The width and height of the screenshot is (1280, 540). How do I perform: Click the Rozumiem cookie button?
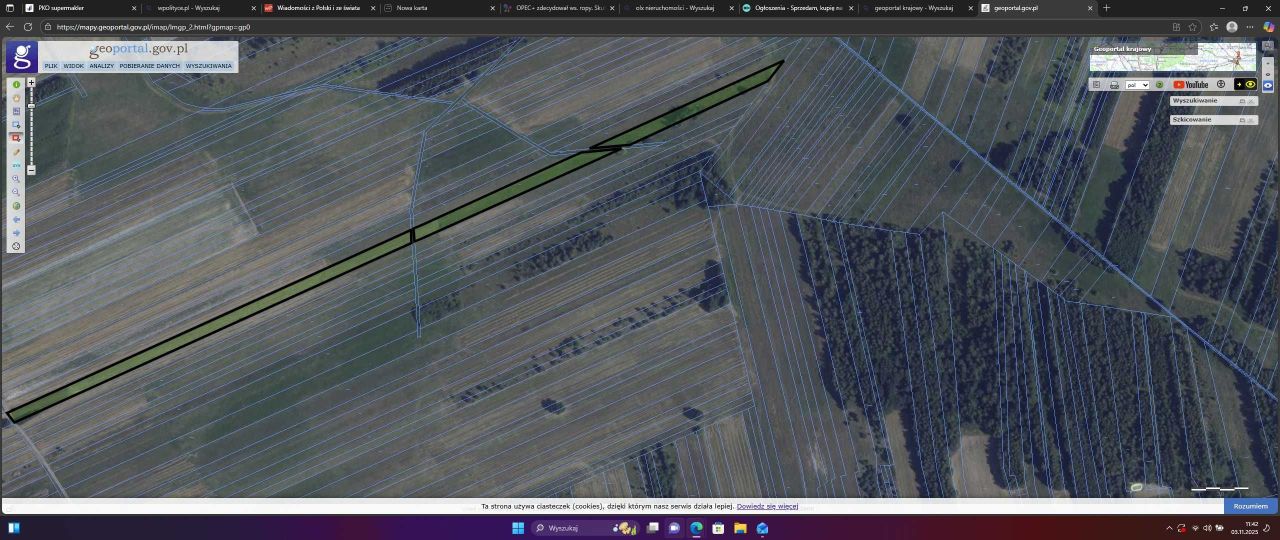tap(1250, 506)
